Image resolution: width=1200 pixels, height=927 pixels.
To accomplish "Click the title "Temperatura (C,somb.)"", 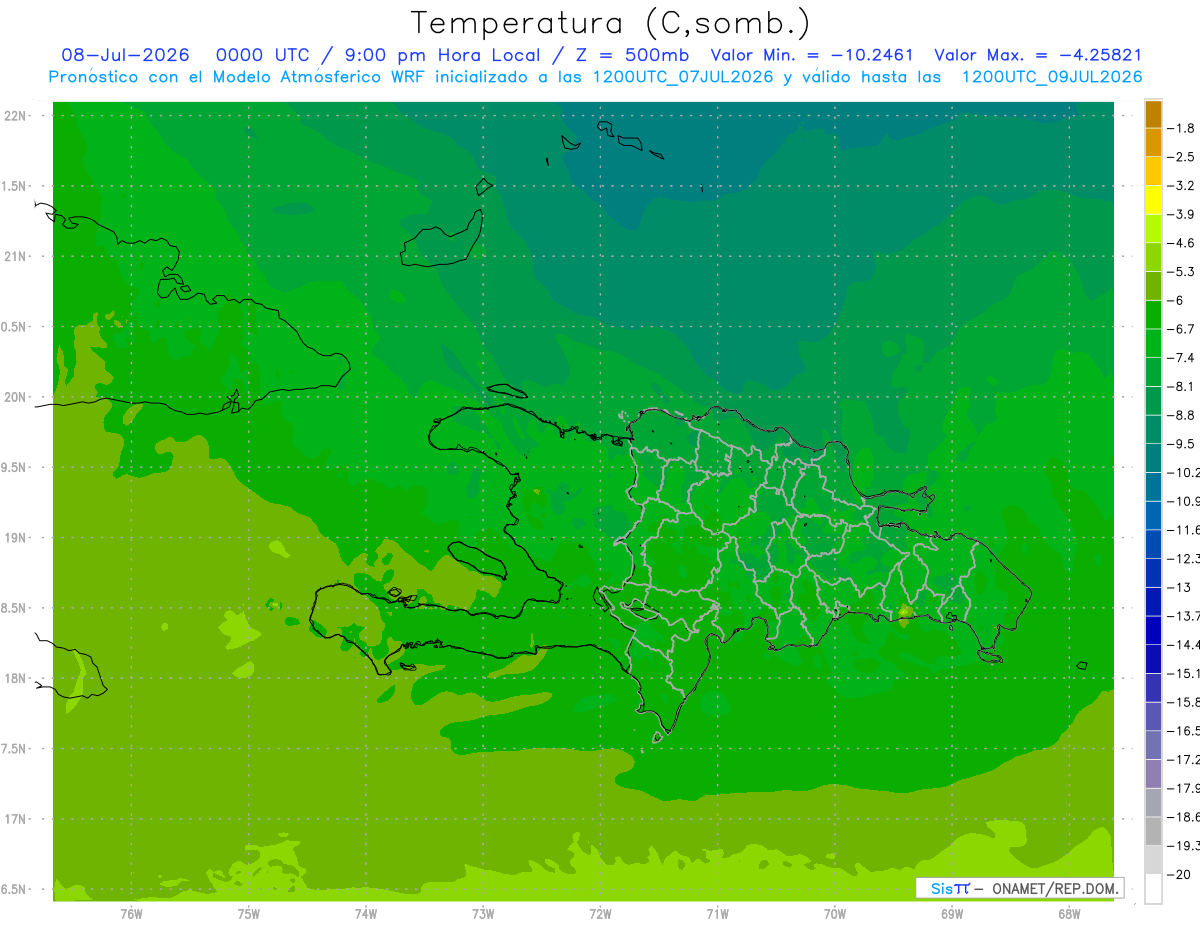I will [x=611, y=23].
